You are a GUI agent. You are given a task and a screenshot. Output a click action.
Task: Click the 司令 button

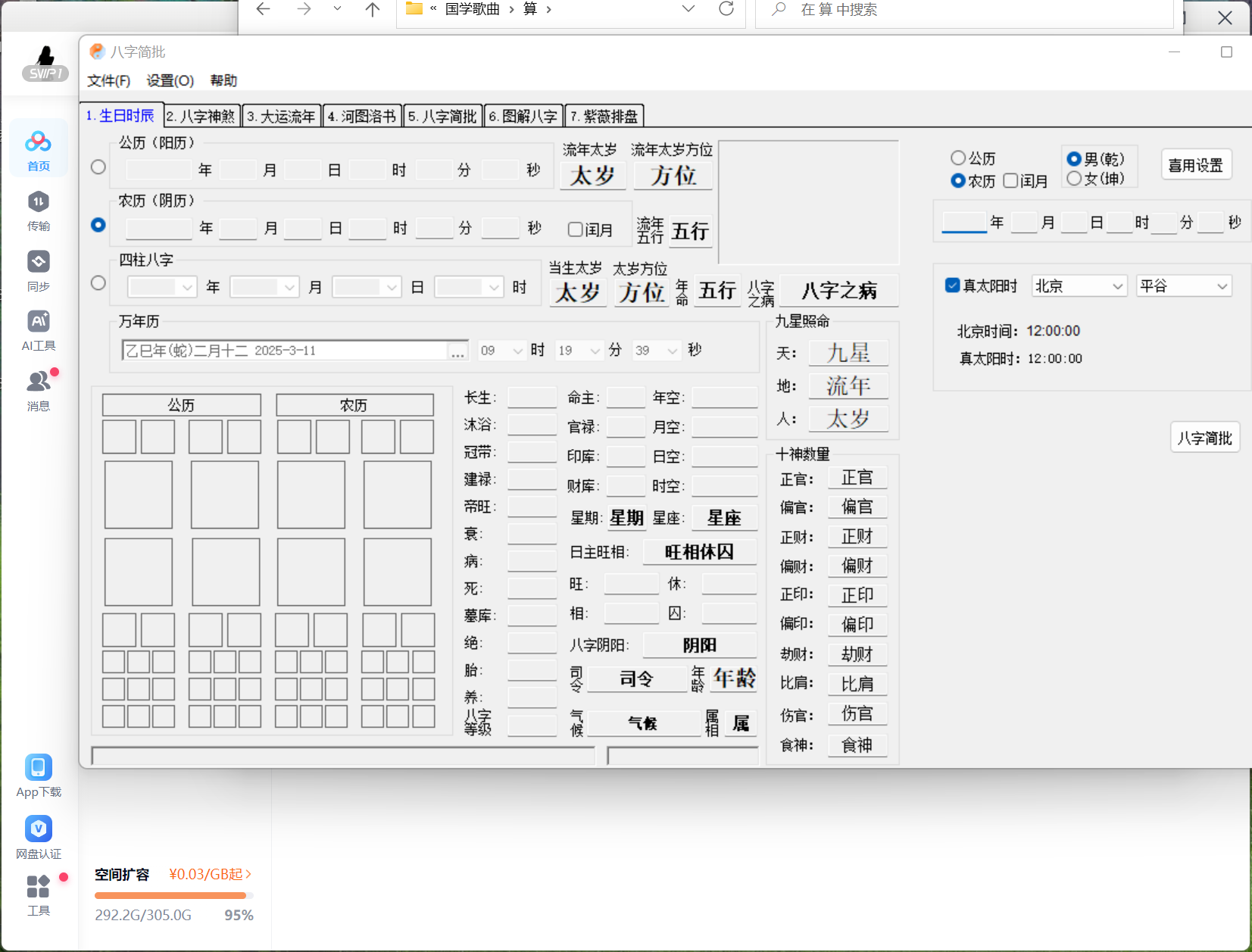click(636, 679)
